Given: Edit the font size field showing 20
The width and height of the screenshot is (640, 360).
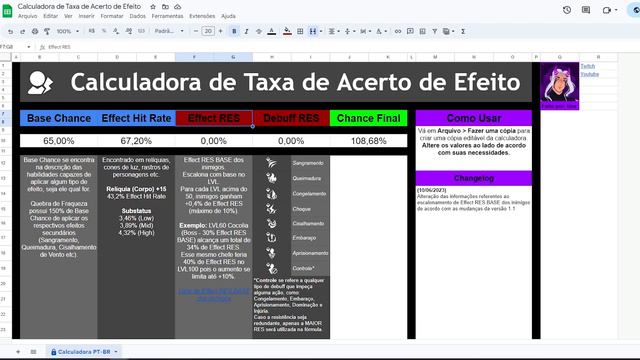Looking at the screenshot, I should pos(208,31).
